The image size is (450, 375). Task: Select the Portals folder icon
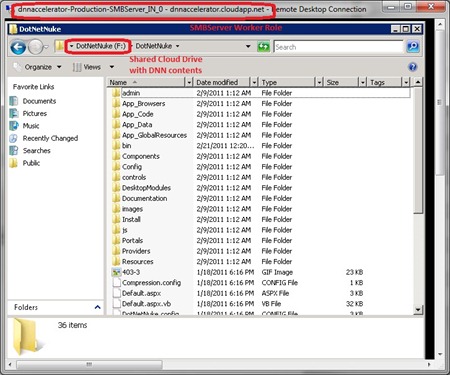click(116, 241)
